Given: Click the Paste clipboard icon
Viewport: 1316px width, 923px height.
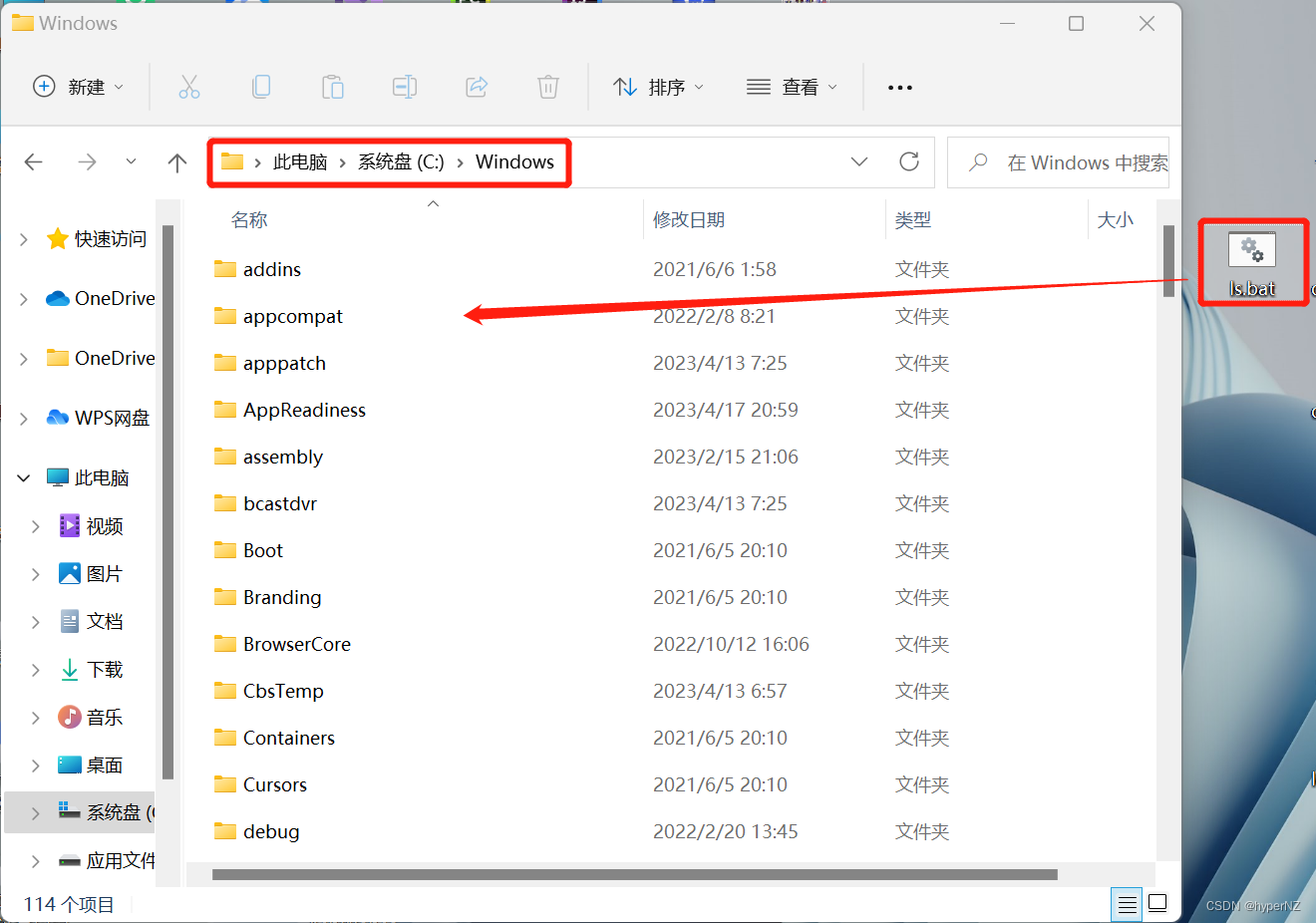Looking at the screenshot, I should coord(333,87).
